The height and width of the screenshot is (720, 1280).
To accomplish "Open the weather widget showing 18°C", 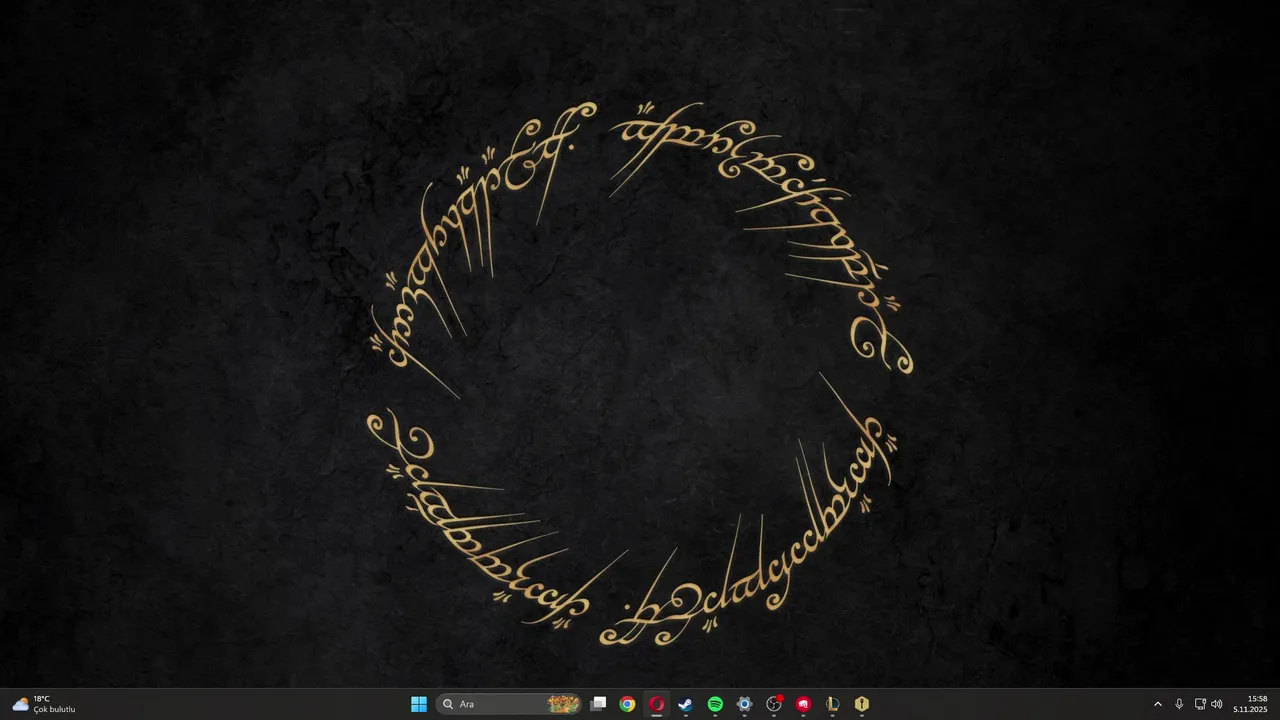I will click(44, 704).
